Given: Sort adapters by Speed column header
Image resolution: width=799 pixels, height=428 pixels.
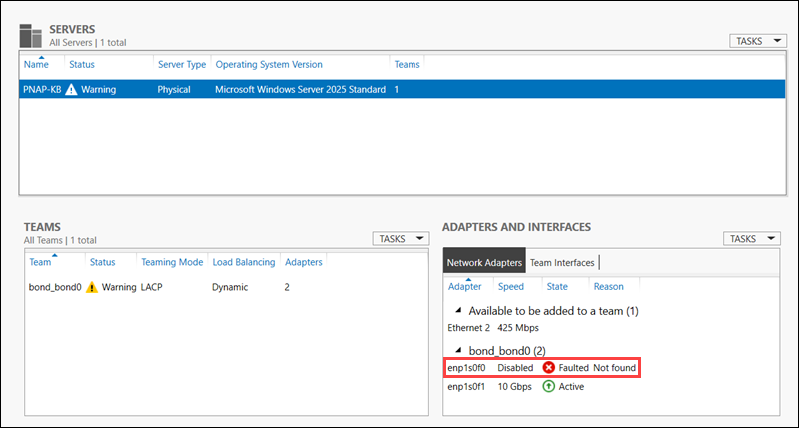Looking at the screenshot, I should tap(511, 287).
